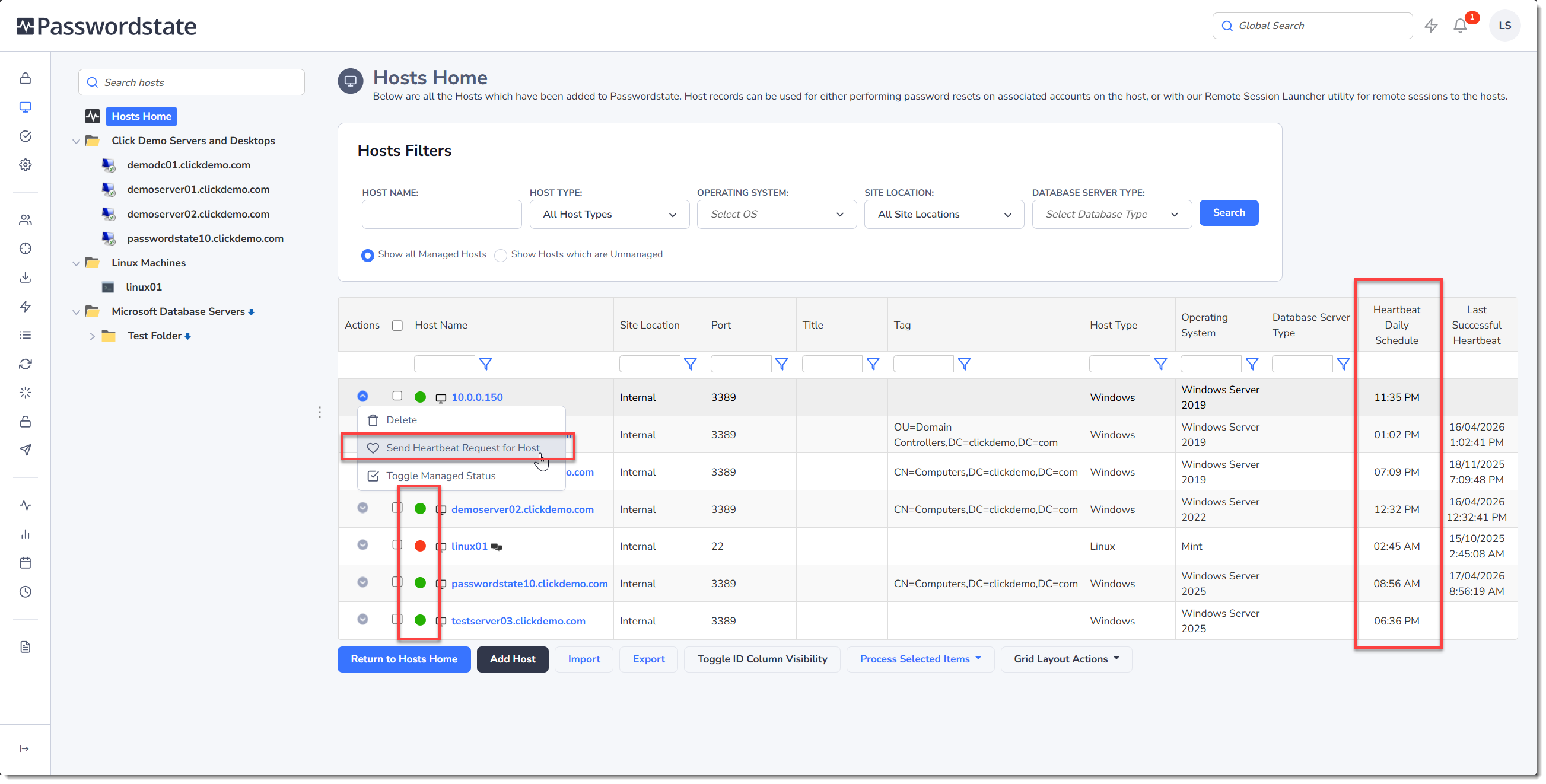Apply the Site Location column filter icon

(690, 364)
